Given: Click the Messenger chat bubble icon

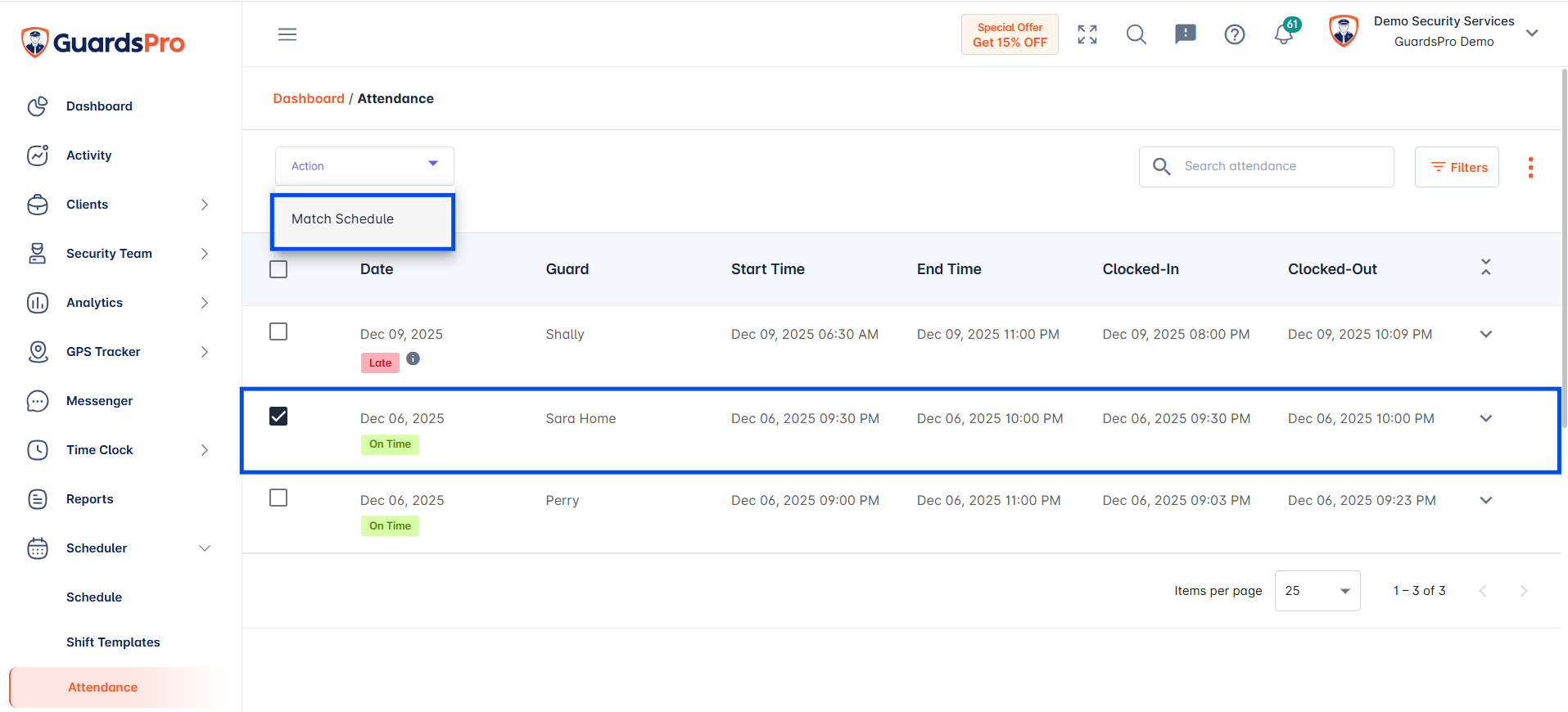Looking at the screenshot, I should point(38,401).
